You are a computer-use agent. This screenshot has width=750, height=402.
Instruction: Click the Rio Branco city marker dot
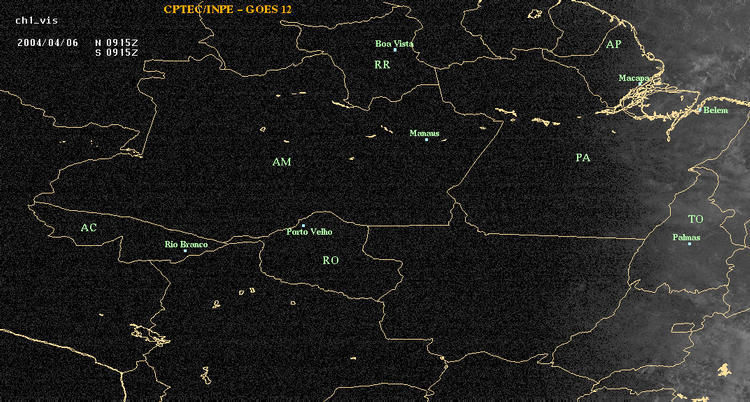185,250
